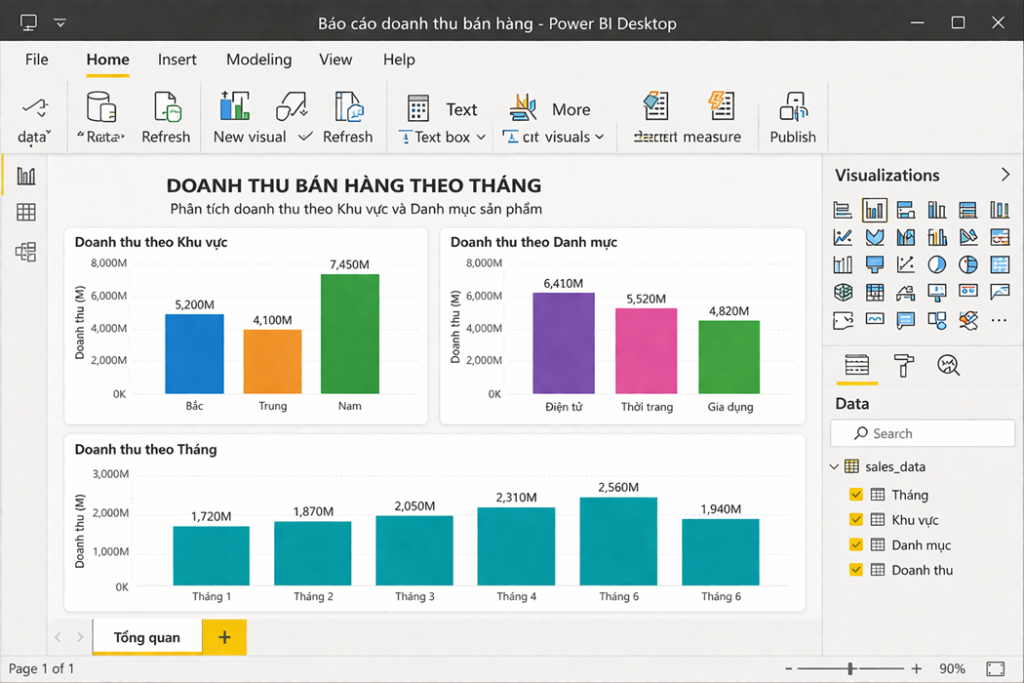Uncheck the Doanh thu field checkbox
Image resolution: width=1024 pixels, height=683 pixels.
(856, 569)
